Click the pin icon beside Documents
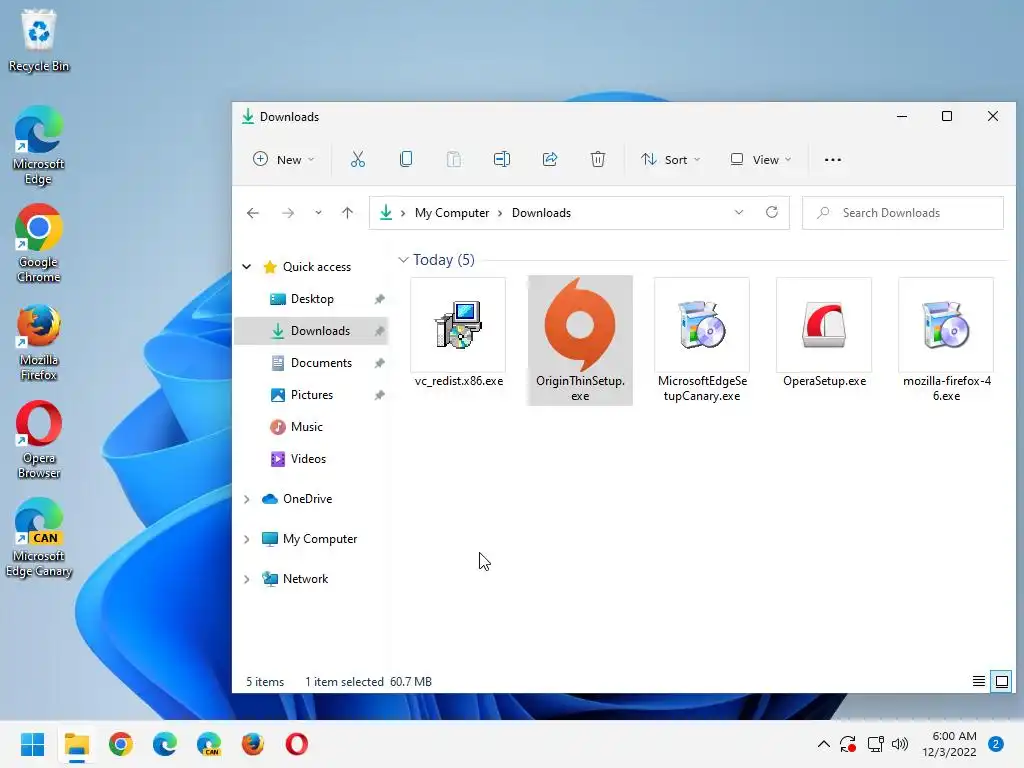This screenshot has width=1024, height=768. tap(379, 363)
